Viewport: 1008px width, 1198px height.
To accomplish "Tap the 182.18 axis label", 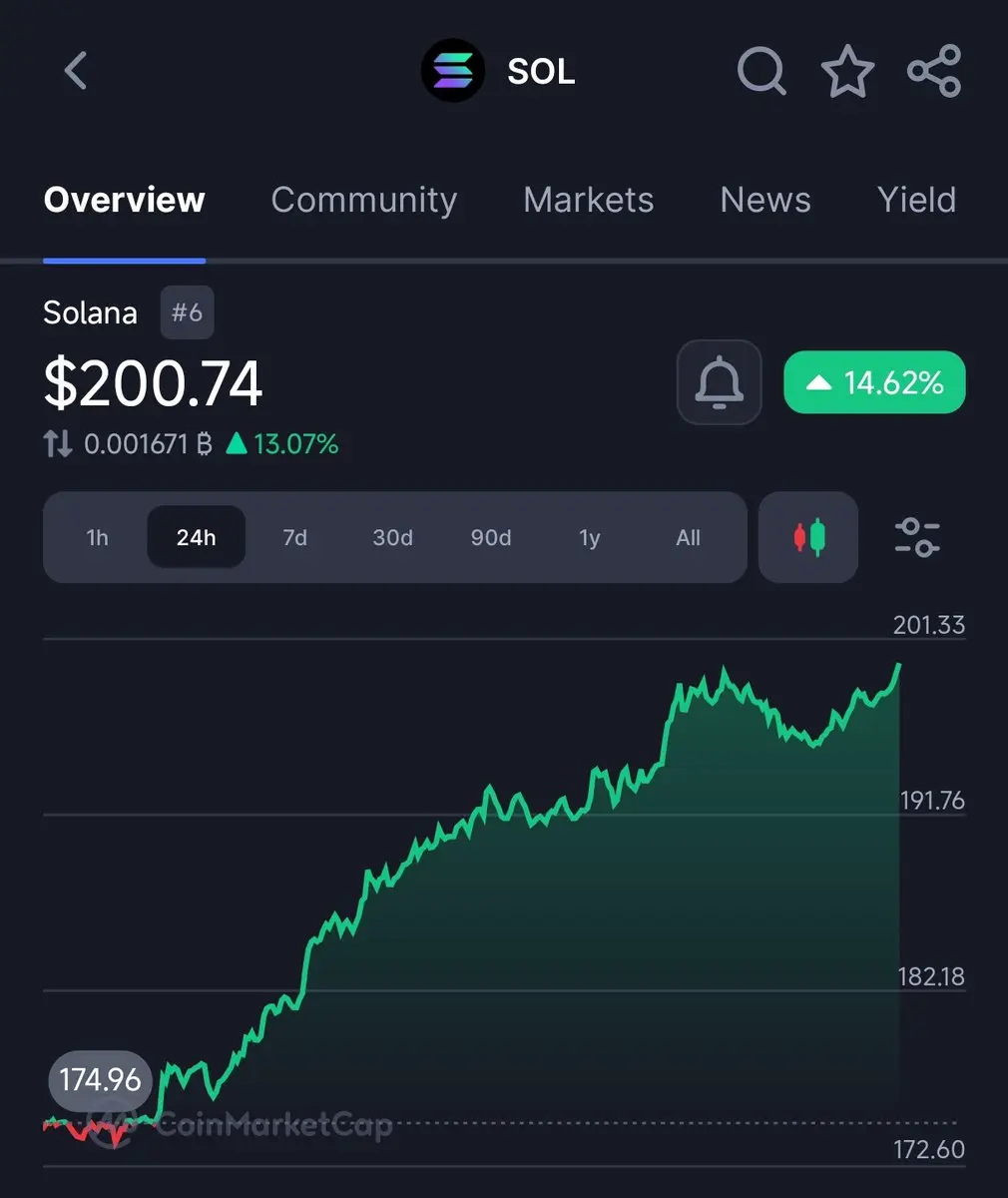I will point(931,976).
